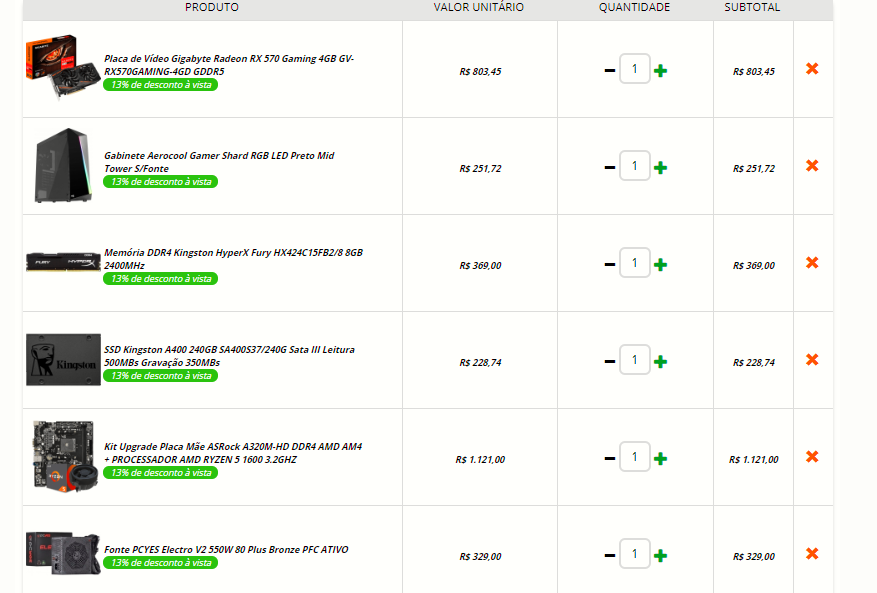The image size is (877, 593).
Task: Open Fonte PCYES Electro V2 550W link
Action: pyautogui.click(x=226, y=549)
